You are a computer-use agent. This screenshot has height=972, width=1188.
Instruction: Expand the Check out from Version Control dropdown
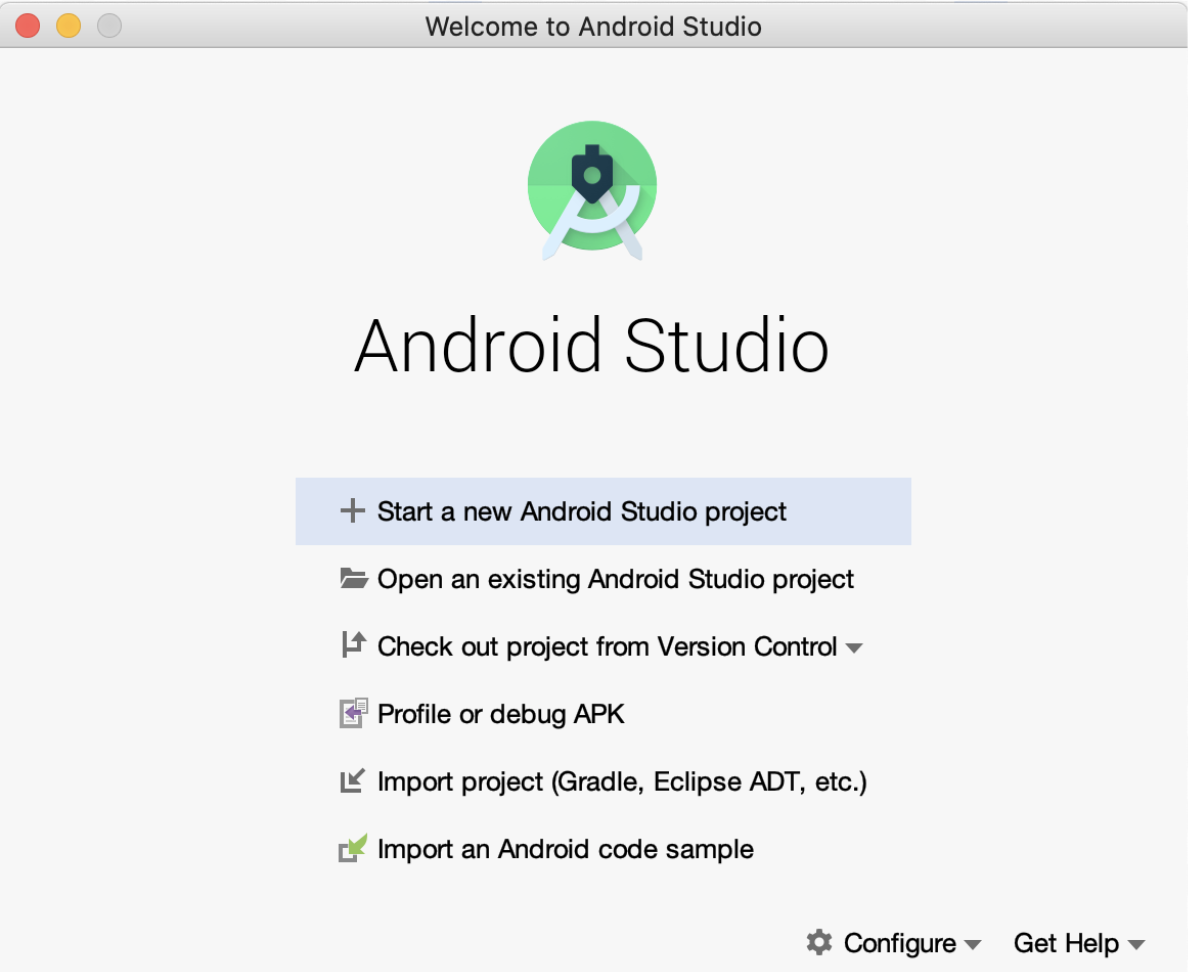855,647
